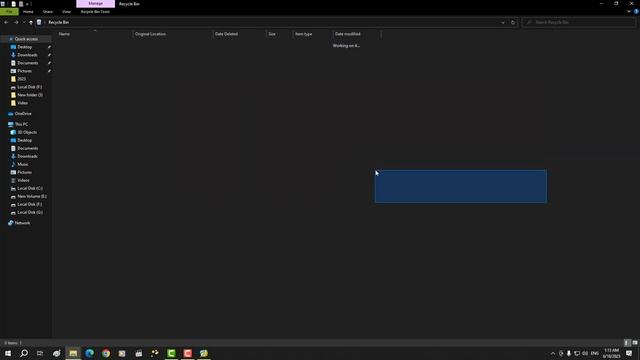Open New Volume (E:) under This PC
The height and width of the screenshot is (360, 640).
[32, 196]
